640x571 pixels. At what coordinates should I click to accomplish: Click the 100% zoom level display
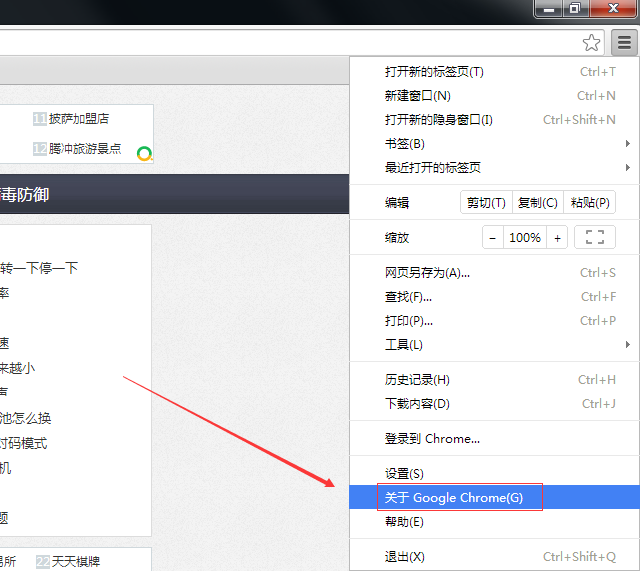coord(525,238)
